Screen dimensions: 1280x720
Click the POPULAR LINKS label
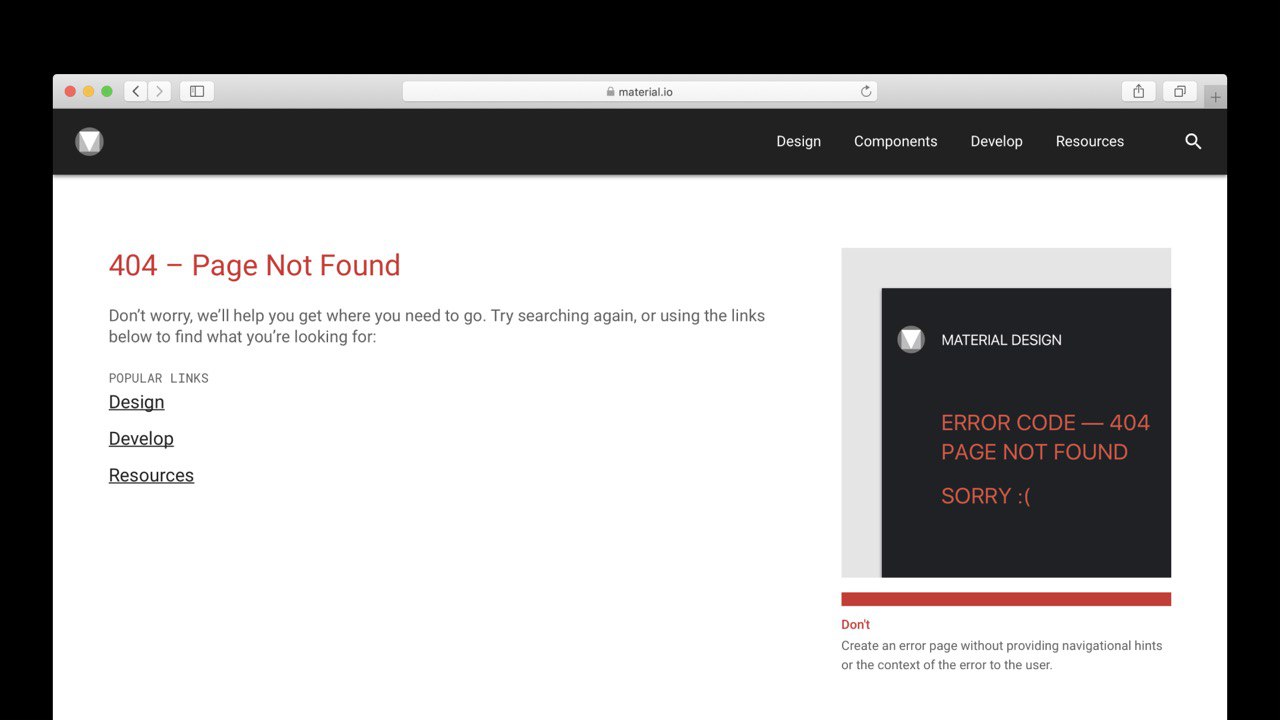click(x=158, y=378)
